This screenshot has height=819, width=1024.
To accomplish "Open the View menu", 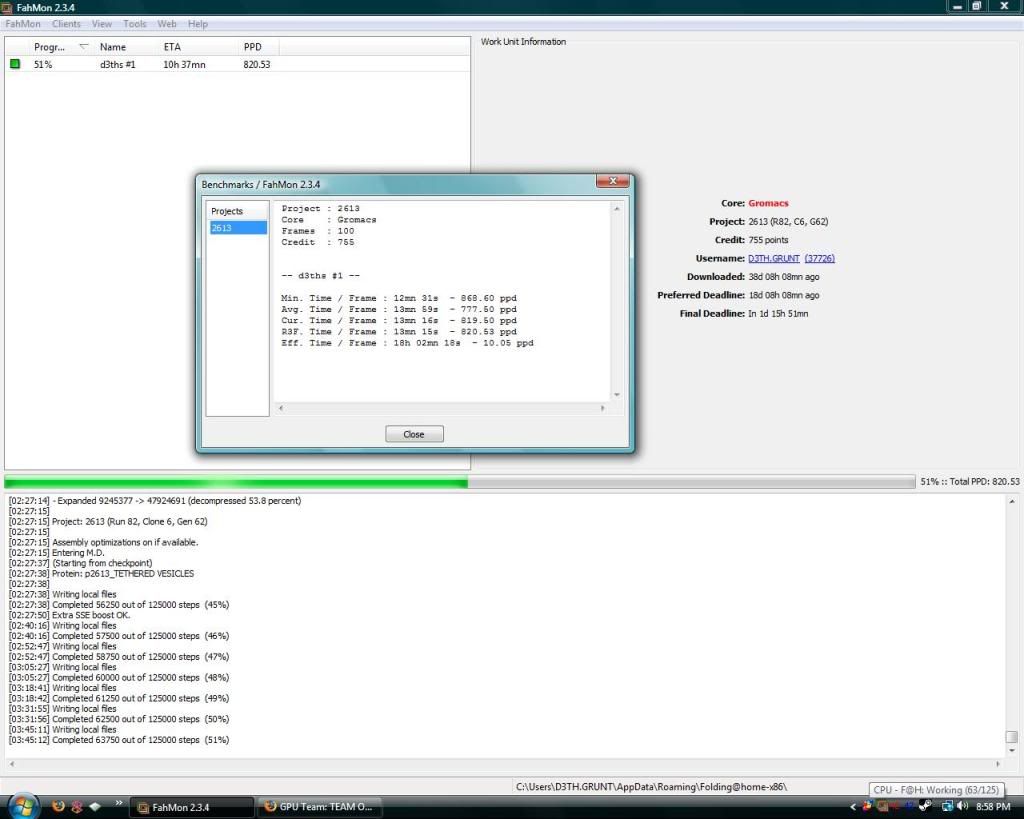I will click(x=102, y=24).
